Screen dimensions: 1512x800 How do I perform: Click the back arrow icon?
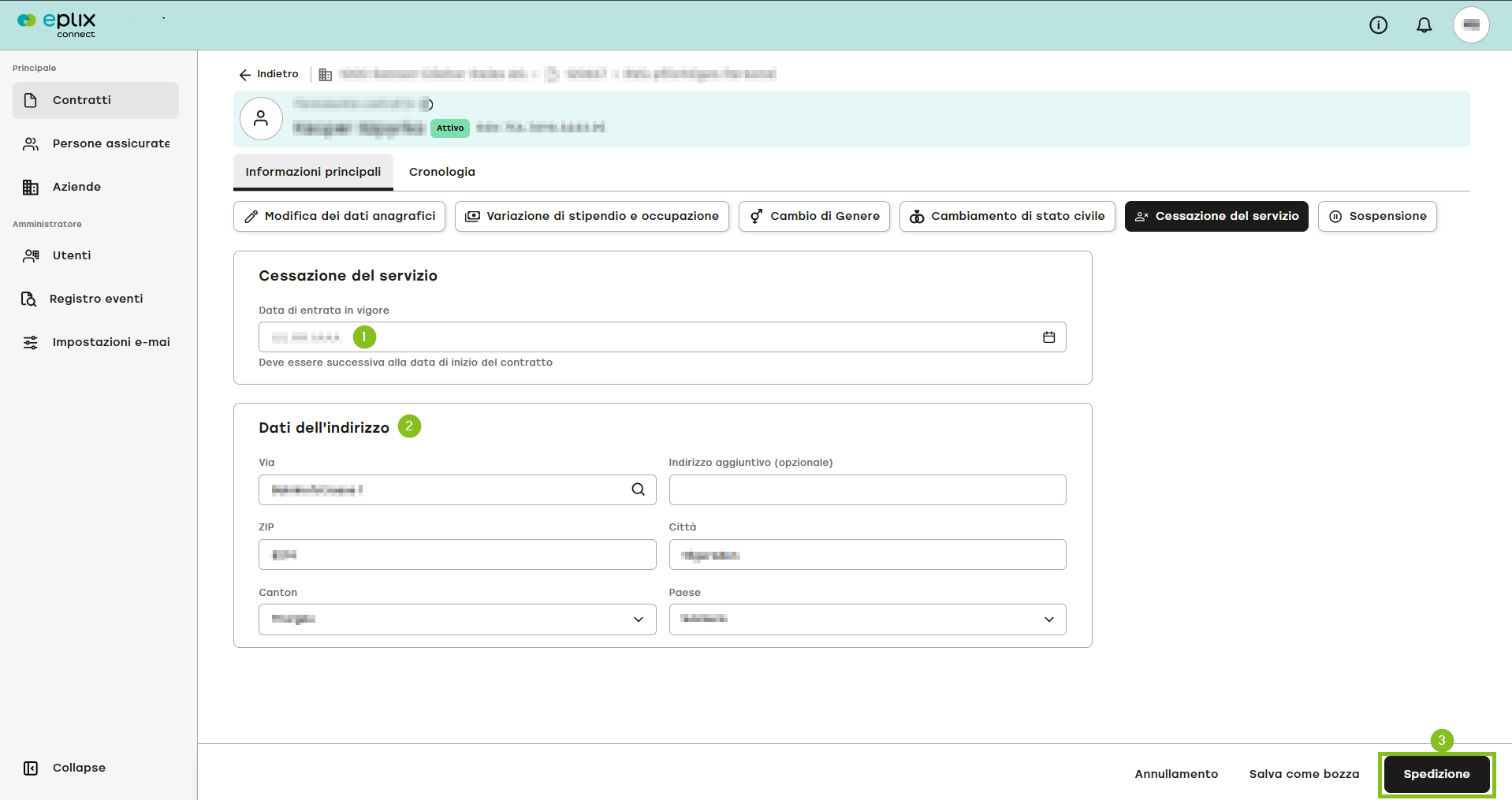point(245,74)
